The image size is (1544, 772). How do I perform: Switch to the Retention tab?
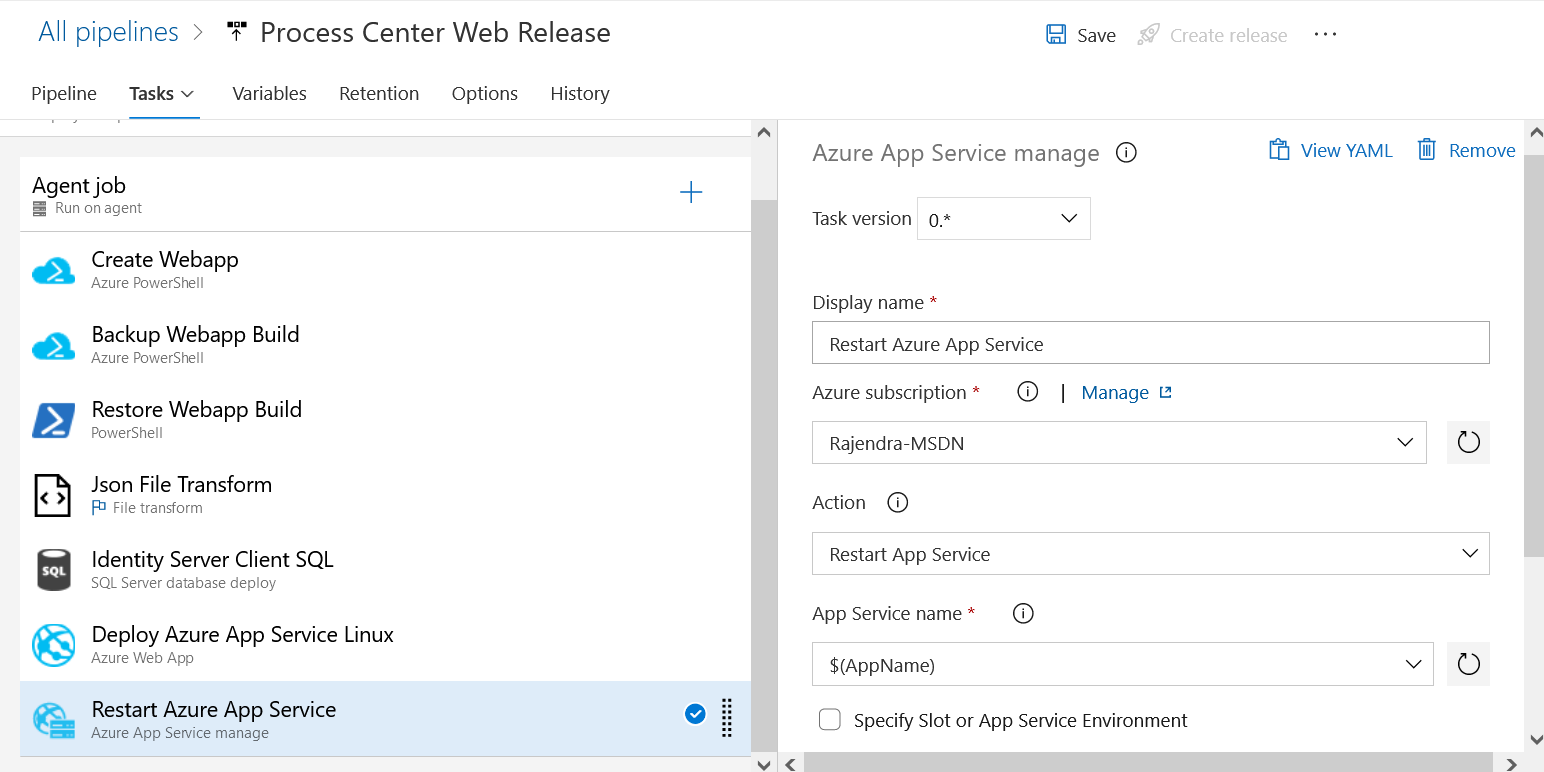379,93
